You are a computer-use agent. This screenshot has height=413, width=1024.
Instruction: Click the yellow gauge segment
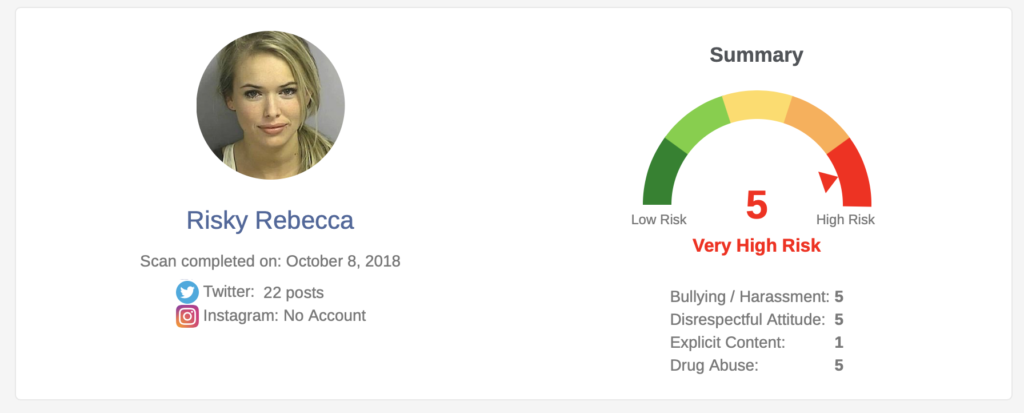757,106
